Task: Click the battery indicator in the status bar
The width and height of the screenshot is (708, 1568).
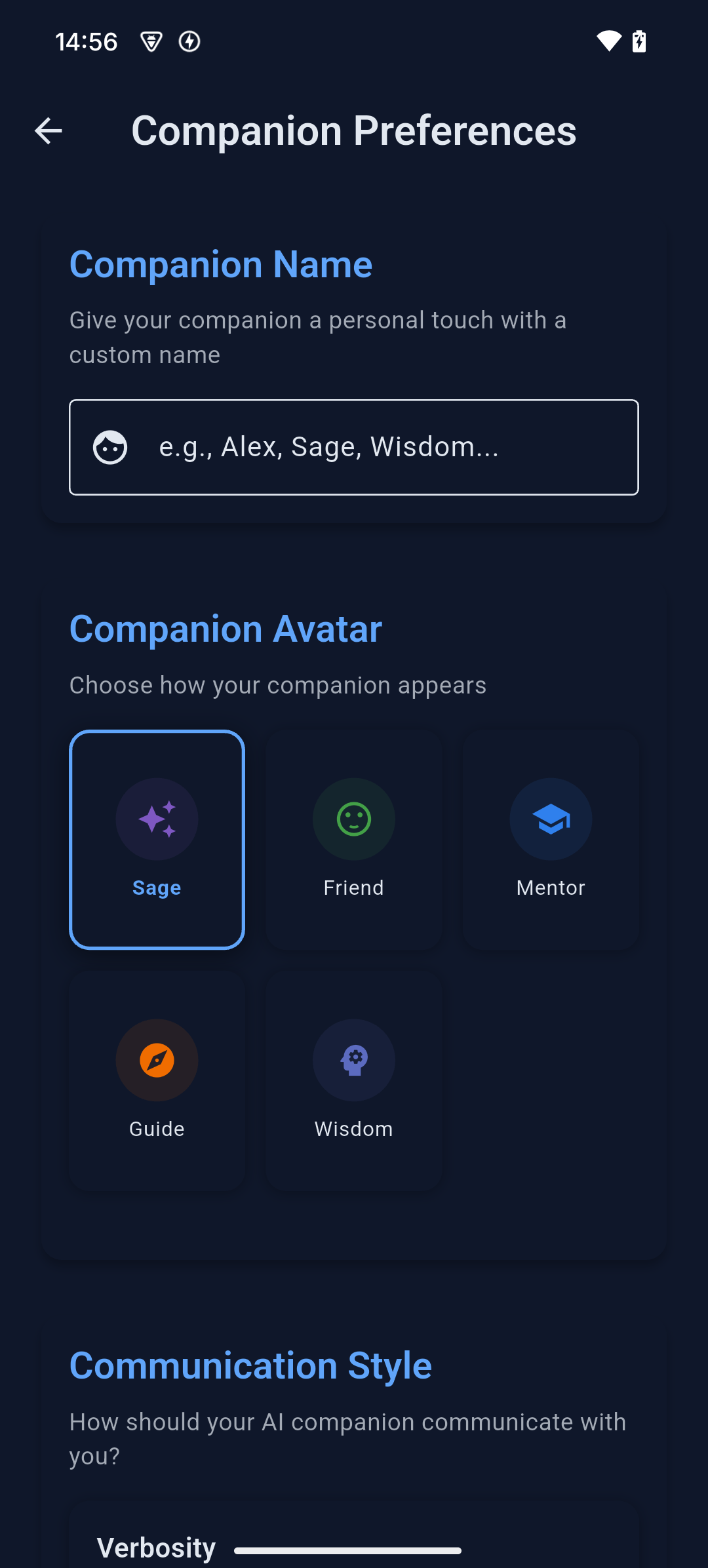Action: [639, 41]
